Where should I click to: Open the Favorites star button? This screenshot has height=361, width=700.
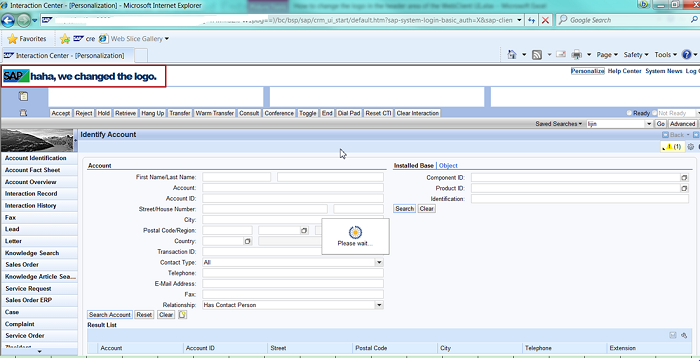coord(27,39)
